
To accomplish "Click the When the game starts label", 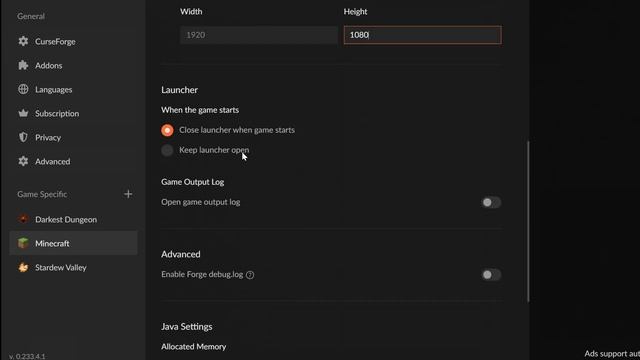I will [x=200, y=110].
